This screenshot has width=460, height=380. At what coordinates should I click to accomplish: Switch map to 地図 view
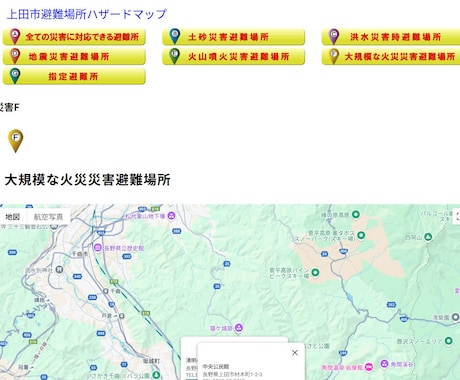13,217
